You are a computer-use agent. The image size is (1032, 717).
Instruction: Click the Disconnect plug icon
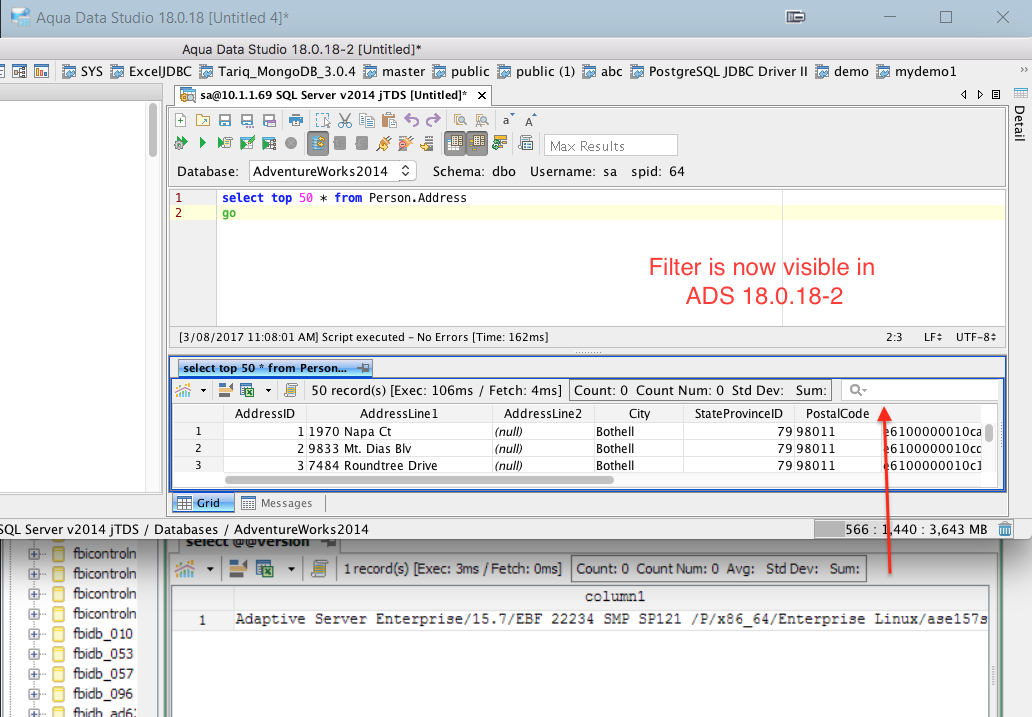[x=405, y=143]
